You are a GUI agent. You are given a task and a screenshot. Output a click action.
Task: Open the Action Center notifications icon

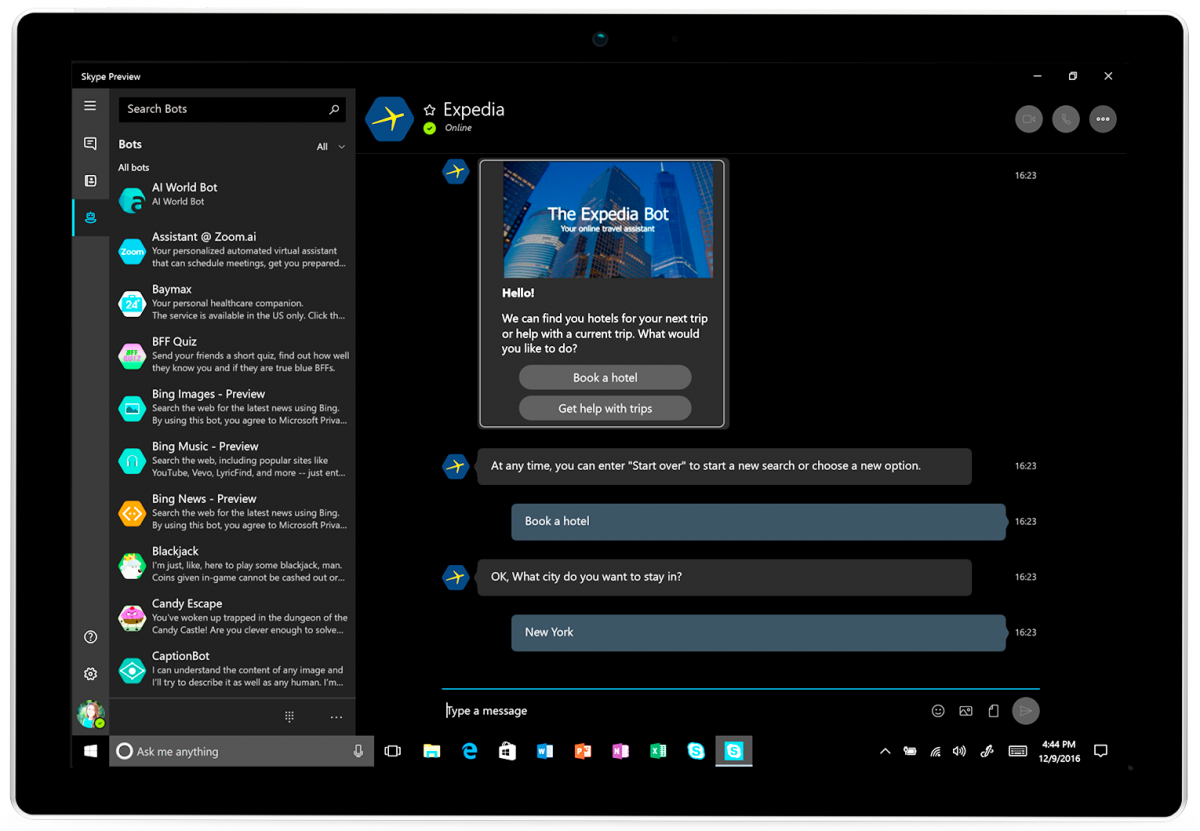pyautogui.click(x=1101, y=751)
